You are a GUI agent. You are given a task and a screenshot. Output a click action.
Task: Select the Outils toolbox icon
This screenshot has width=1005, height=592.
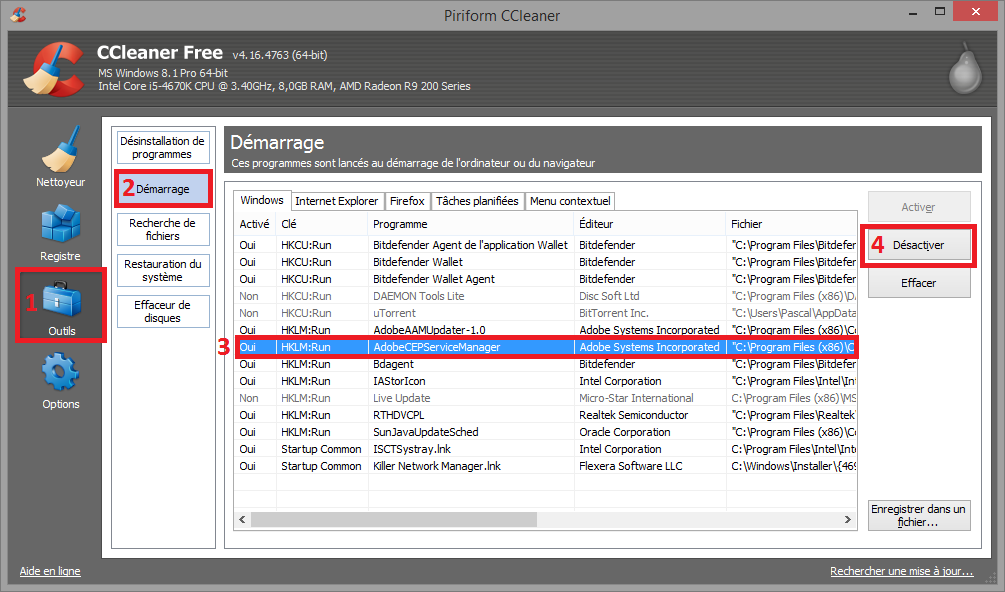[61, 301]
